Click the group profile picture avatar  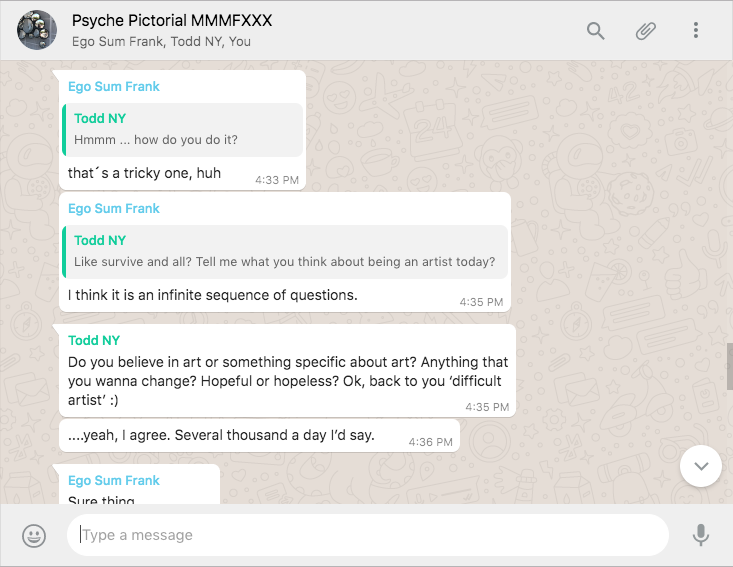37,31
